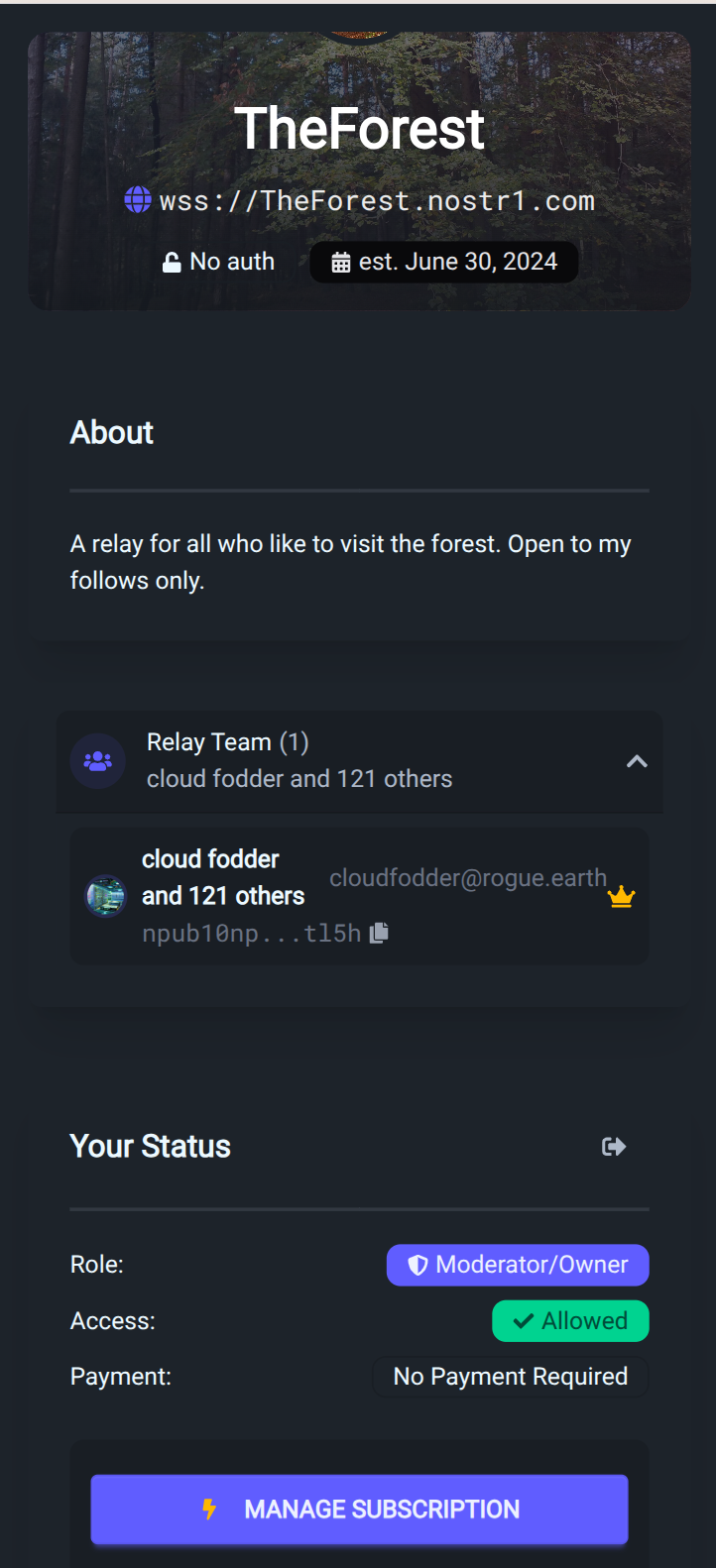Copy the npub key with clipboard icon
Viewport: 716px width, 1568px height.
[379, 933]
